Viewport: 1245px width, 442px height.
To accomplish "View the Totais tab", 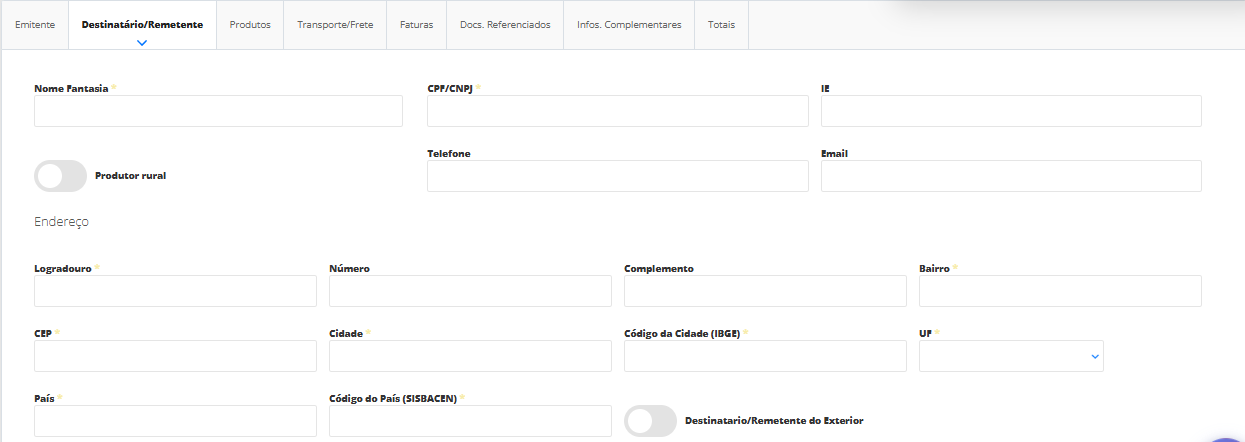I will point(721,25).
